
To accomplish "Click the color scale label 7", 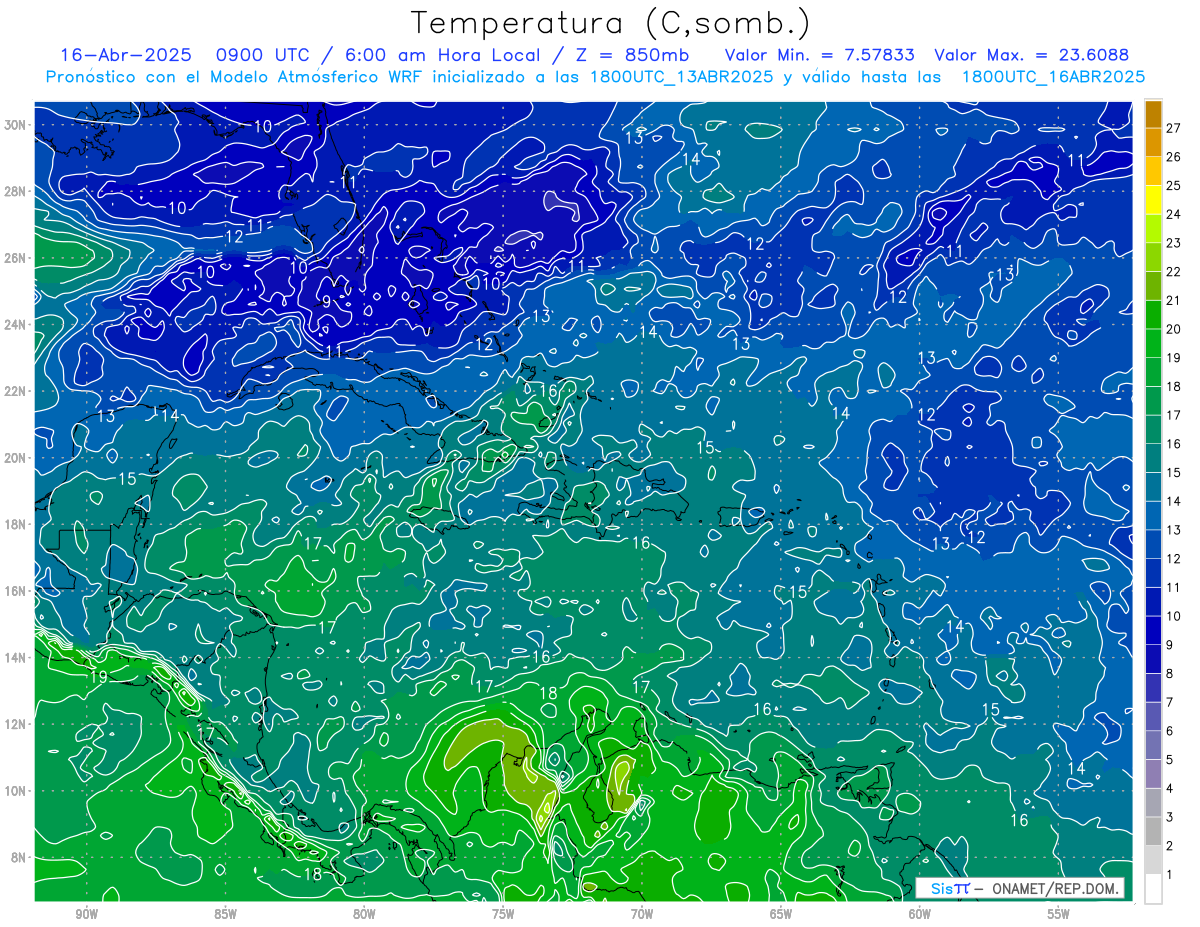I will pos(1170,702).
